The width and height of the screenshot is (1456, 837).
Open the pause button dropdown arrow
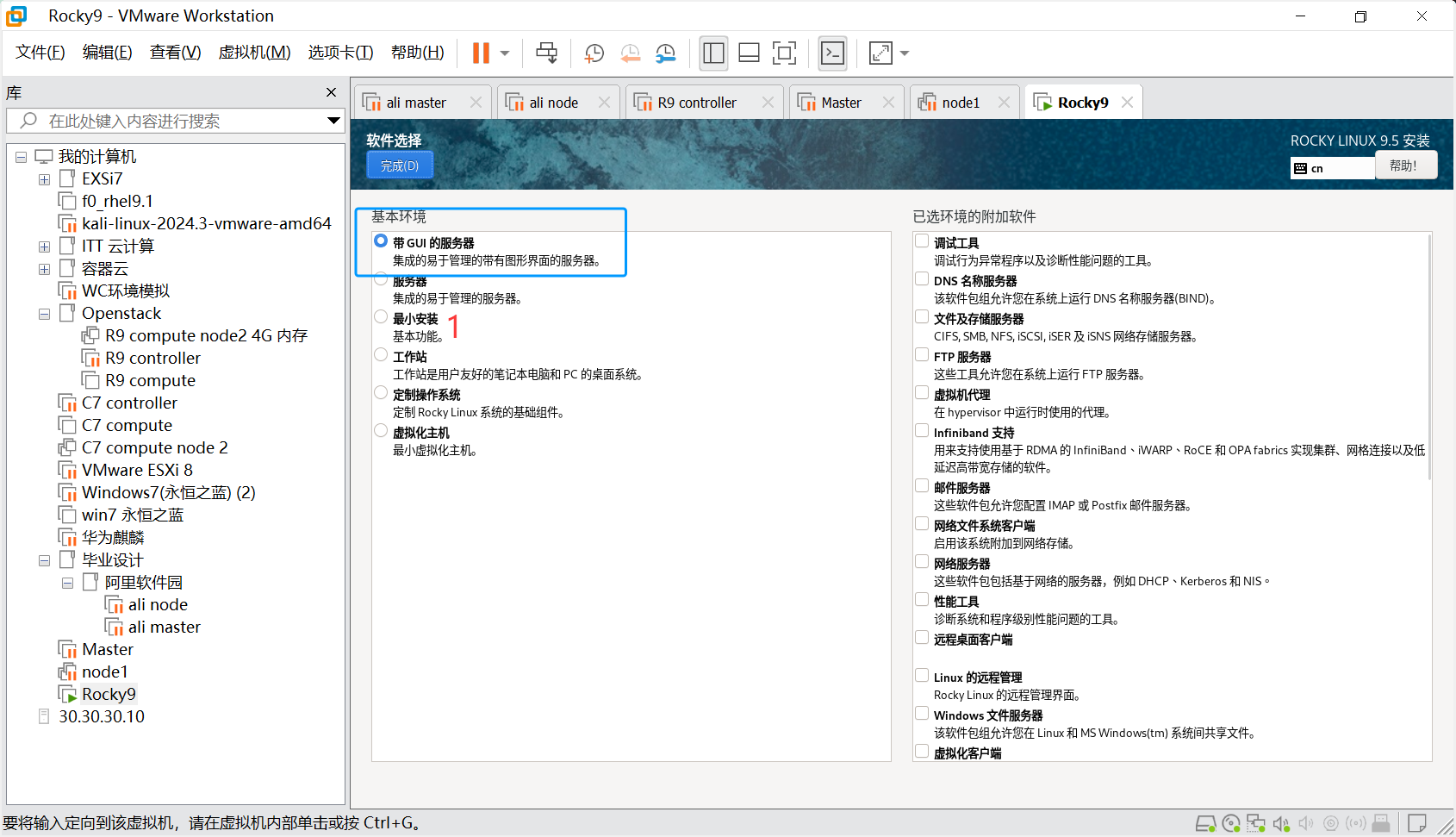505,53
